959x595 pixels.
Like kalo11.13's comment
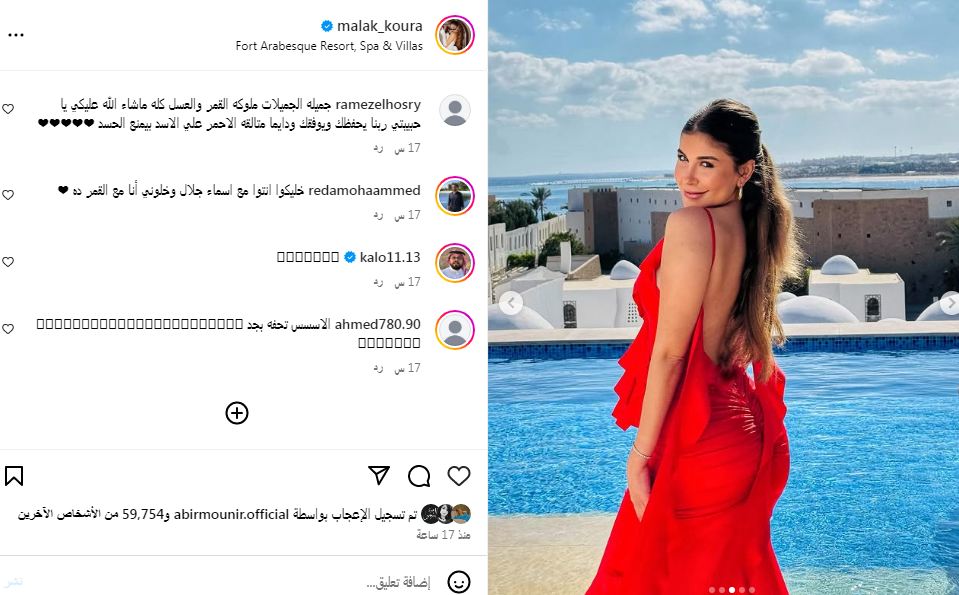pyautogui.click(x=8, y=262)
